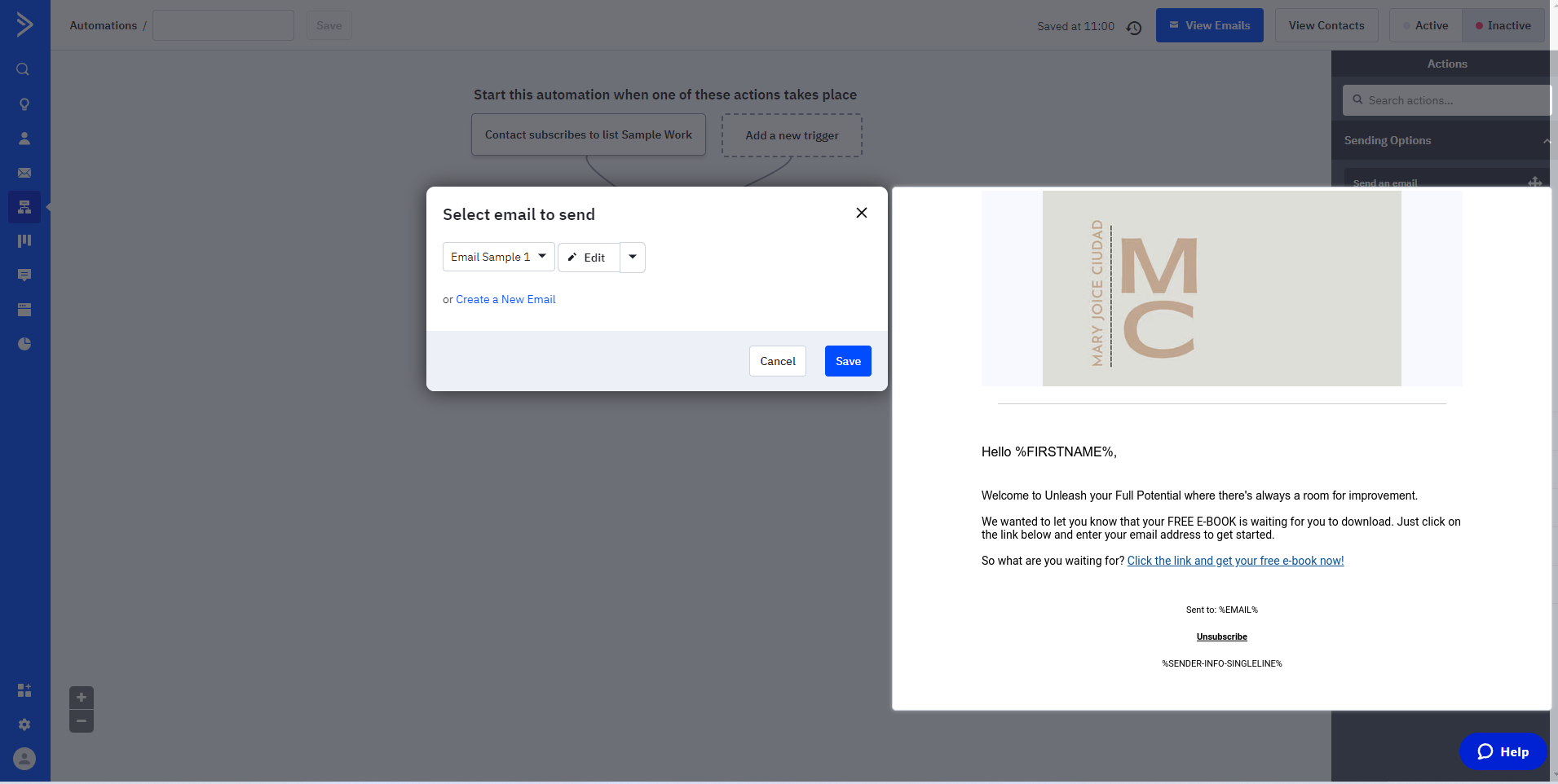Zoom in the automation canvas
The width and height of the screenshot is (1558, 784).
point(82,698)
